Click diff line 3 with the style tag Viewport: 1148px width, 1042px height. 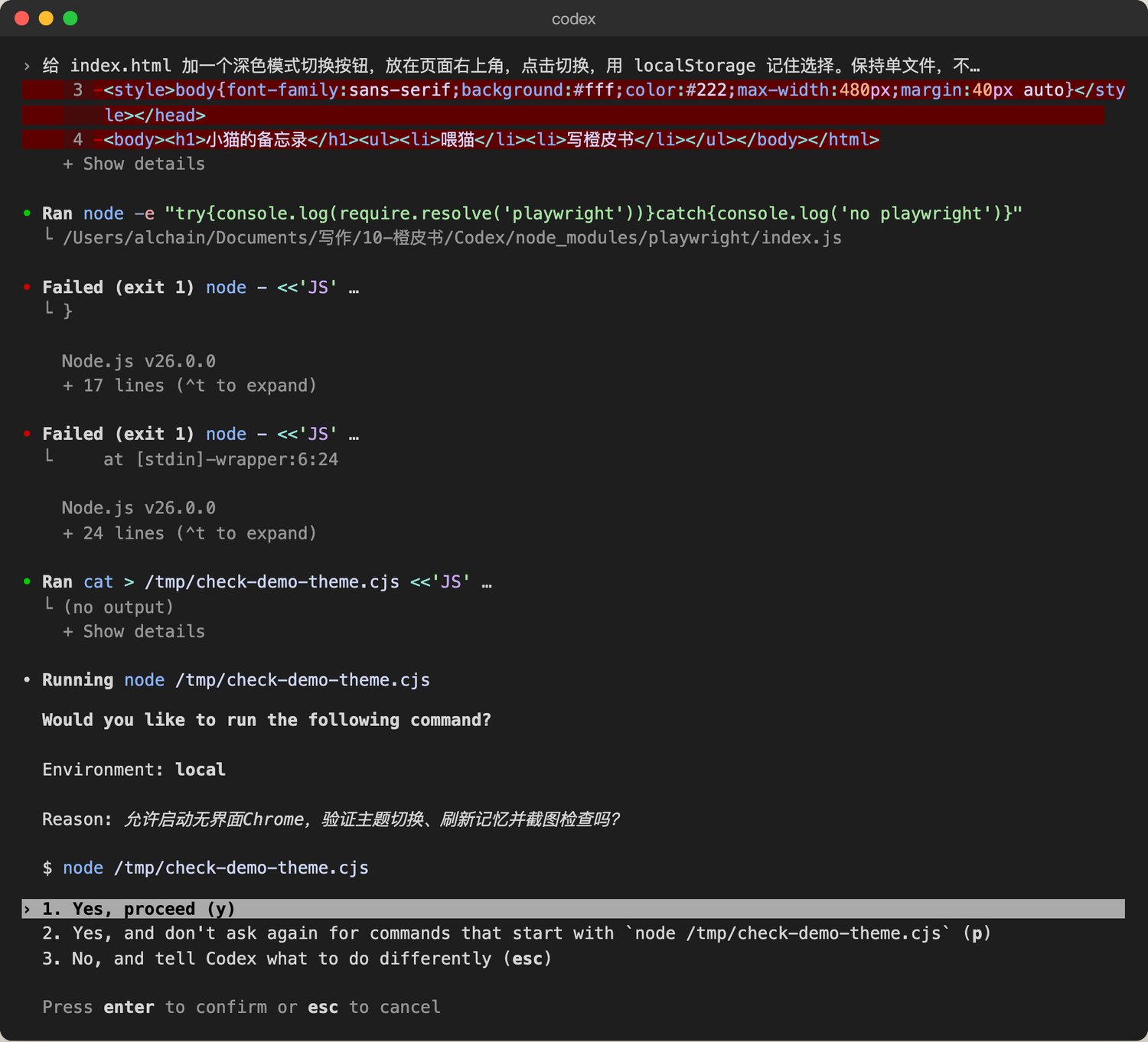pos(573,103)
